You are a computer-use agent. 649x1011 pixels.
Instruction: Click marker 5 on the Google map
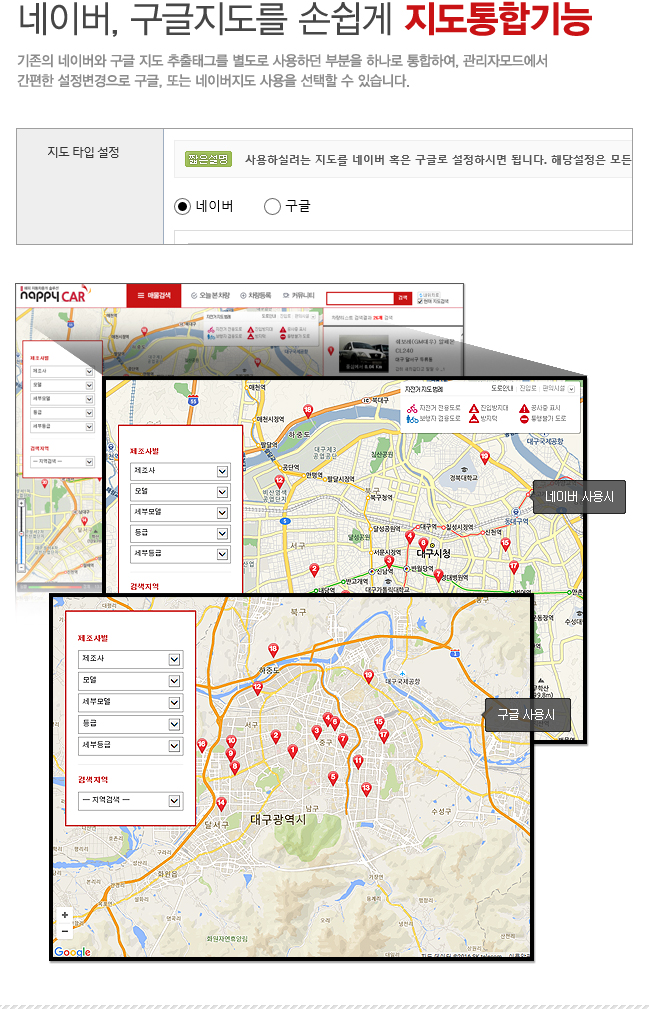pos(333,778)
